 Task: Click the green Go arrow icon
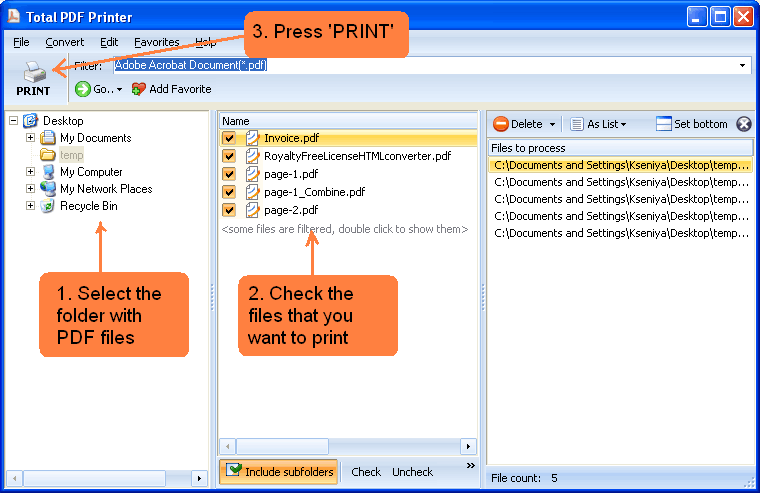pyautogui.click(x=82, y=89)
